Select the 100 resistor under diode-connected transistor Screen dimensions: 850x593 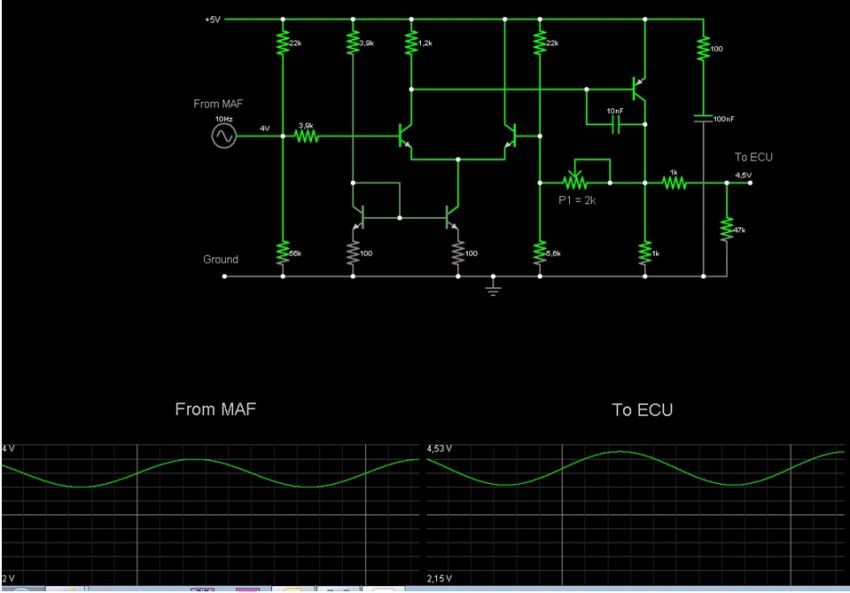(x=353, y=253)
